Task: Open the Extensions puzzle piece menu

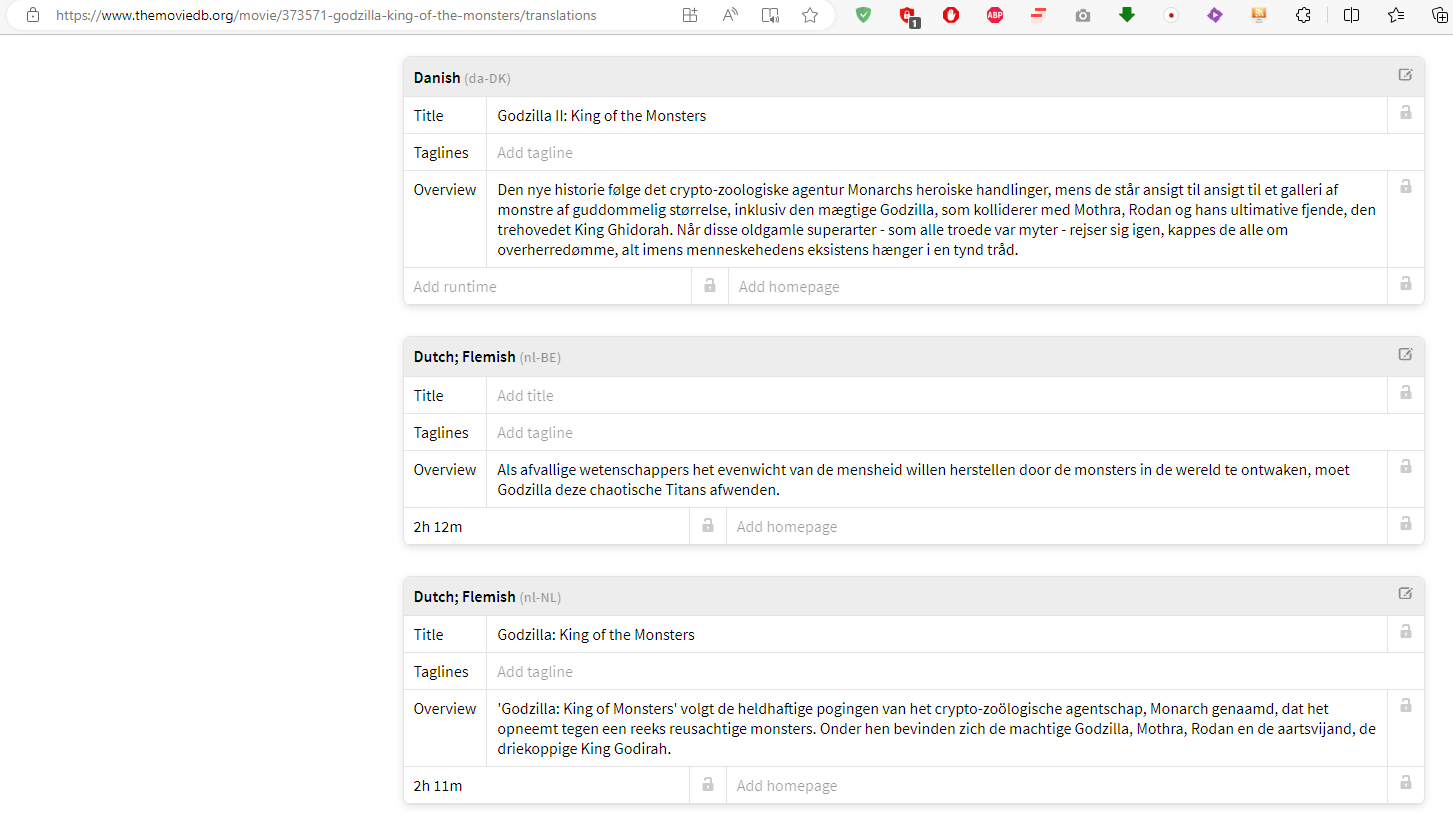Action: [1303, 15]
